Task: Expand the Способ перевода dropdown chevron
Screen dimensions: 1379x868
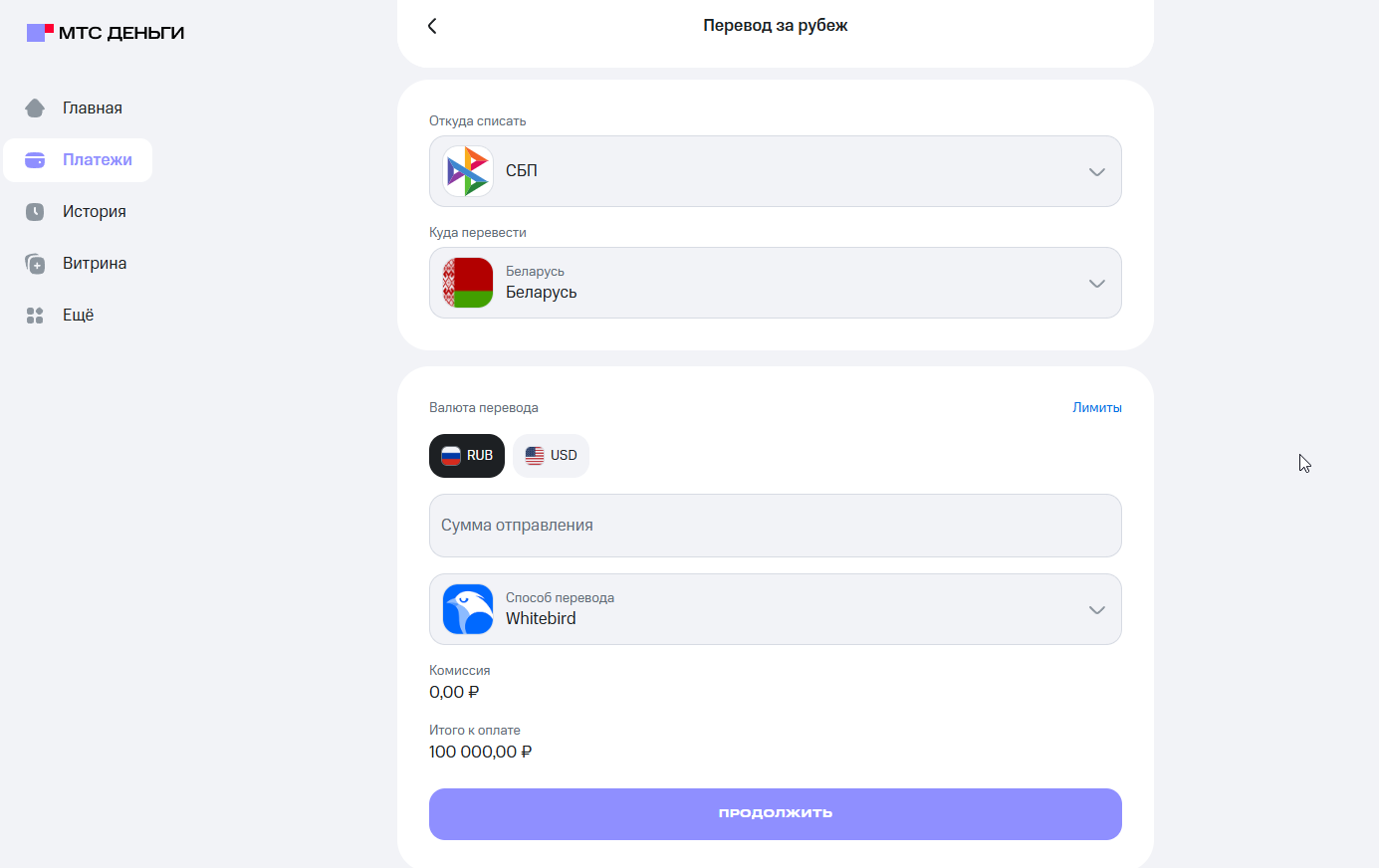Action: 1096,610
